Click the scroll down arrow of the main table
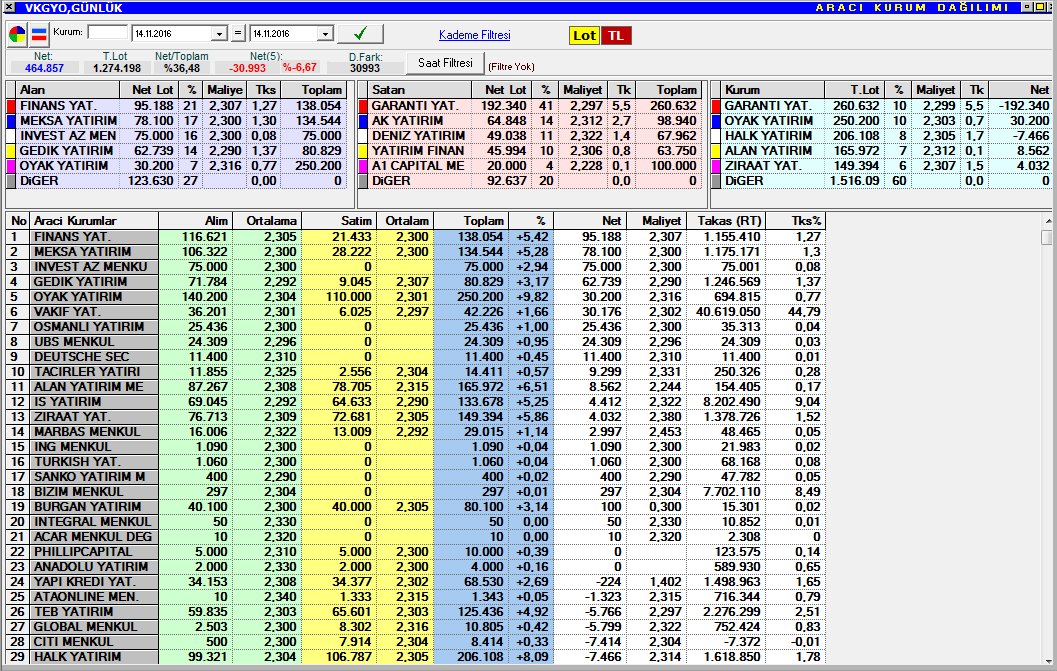 (x=1047, y=661)
